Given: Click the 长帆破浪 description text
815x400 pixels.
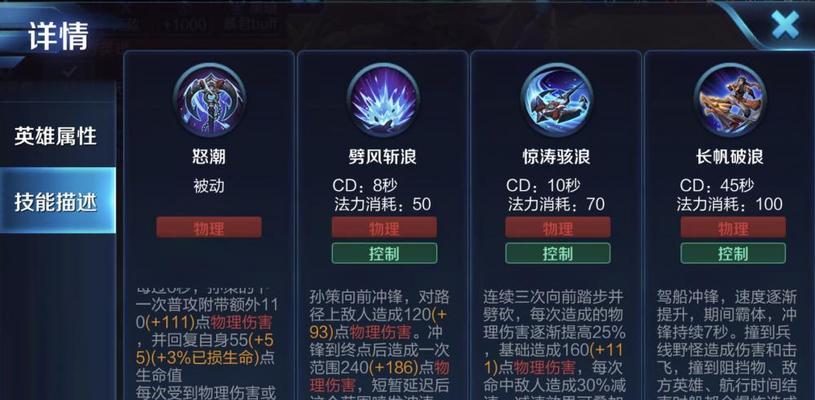Looking at the screenshot, I should point(727,344).
